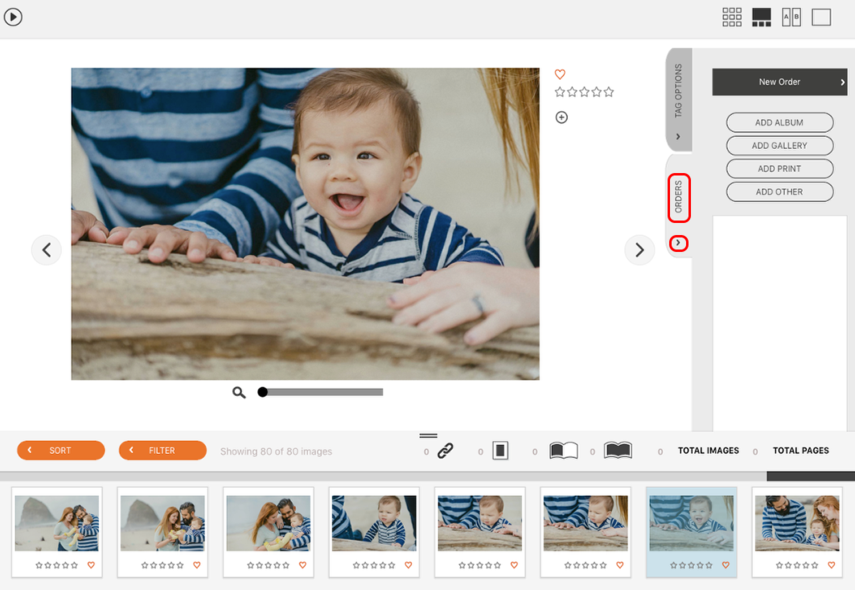The image size is (855, 590).
Task: Adjust the zoom slider under the photo
Action: 320,392
